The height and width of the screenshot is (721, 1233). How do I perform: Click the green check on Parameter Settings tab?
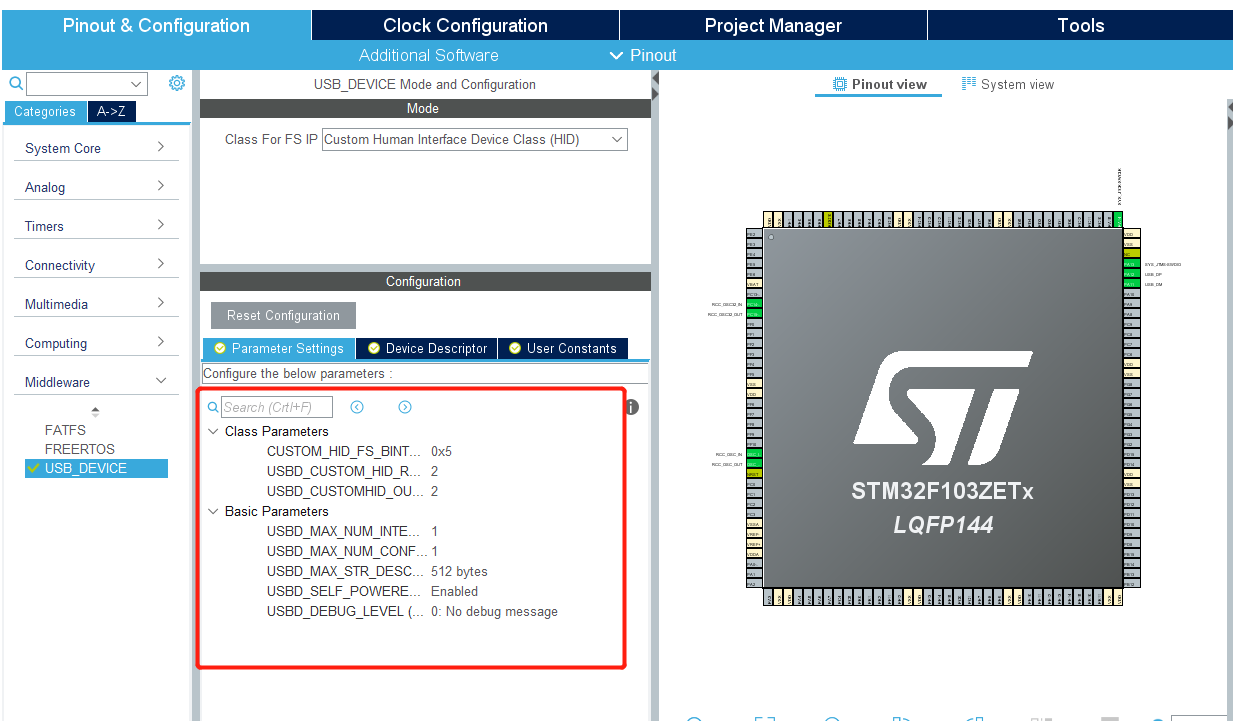pyautogui.click(x=219, y=348)
